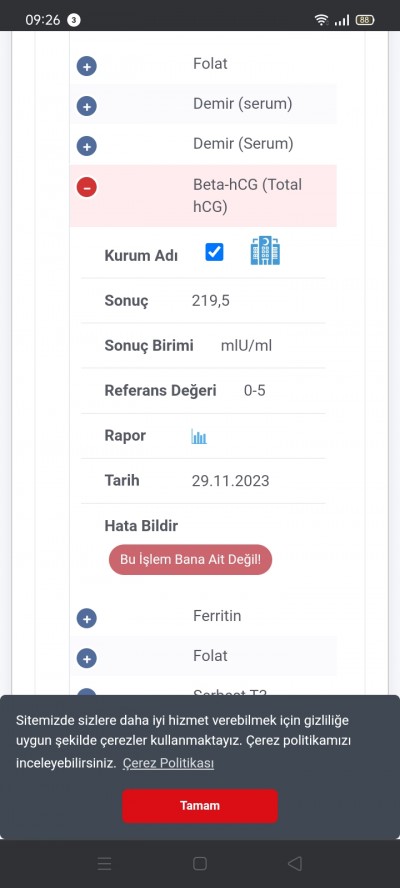Expand the Folat row below Ferritin

tap(87, 659)
